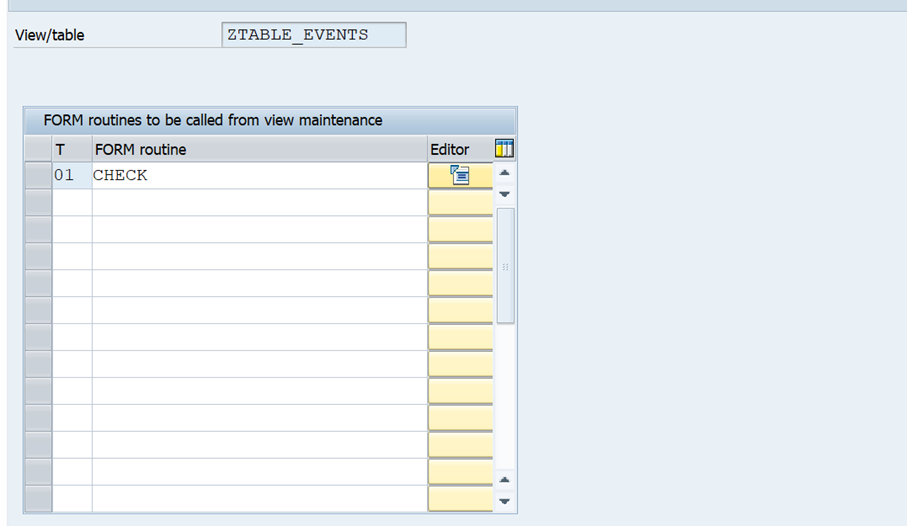
Task: Mark the row selector of the last row
Action: (38, 498)
